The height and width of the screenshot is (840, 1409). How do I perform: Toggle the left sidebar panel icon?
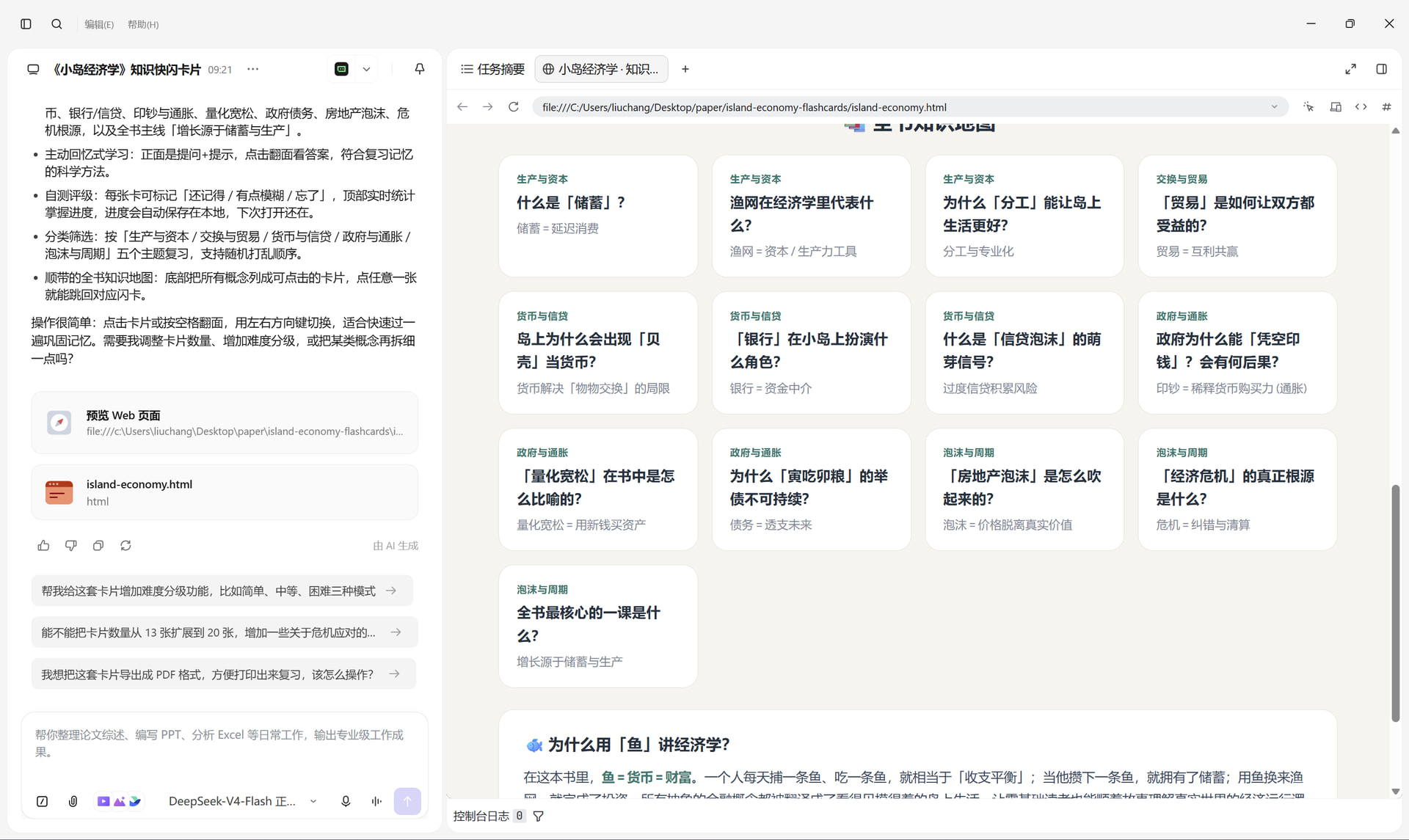pos(26,24)
